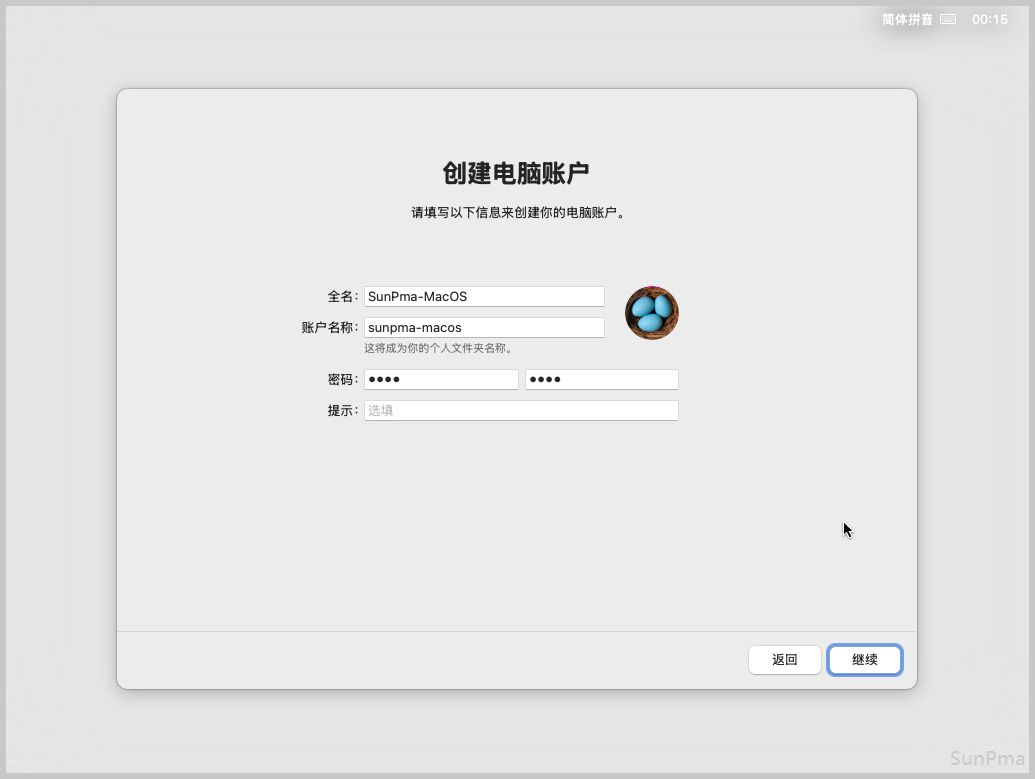
Task: Click the 账户名称 label
Action: tap(329, 327)
